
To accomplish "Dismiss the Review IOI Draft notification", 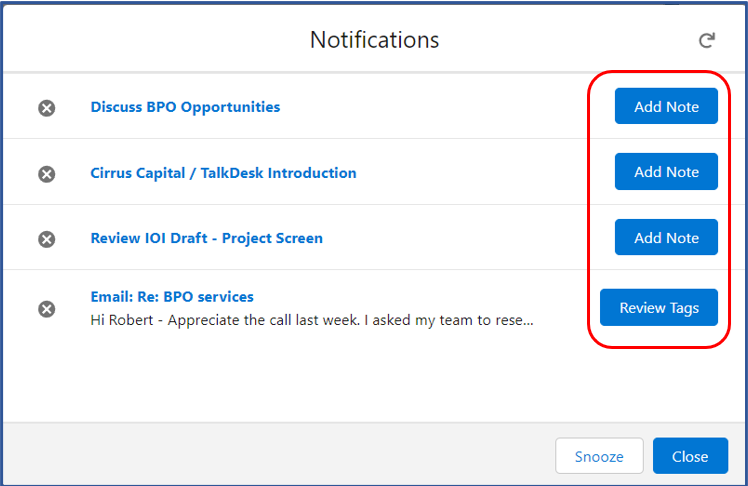I will (47, 239).
